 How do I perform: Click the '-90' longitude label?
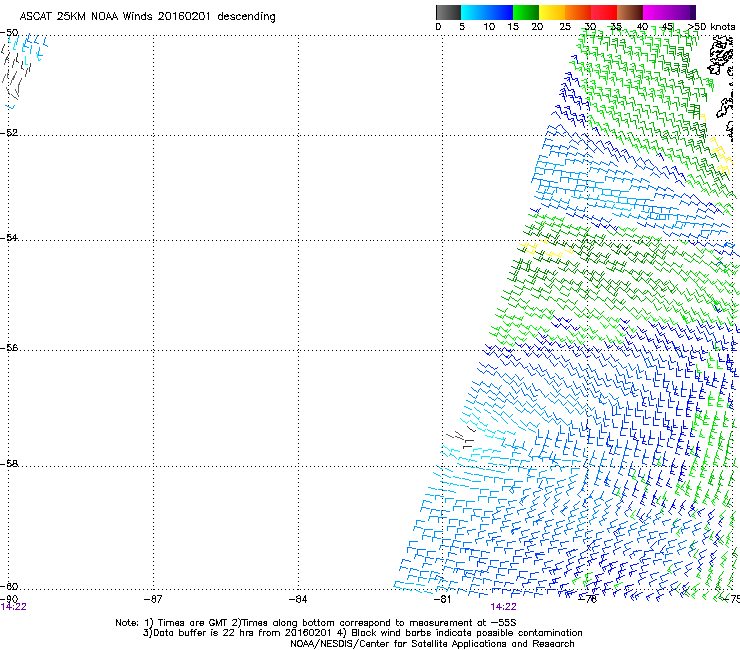[x=9, y=599]
